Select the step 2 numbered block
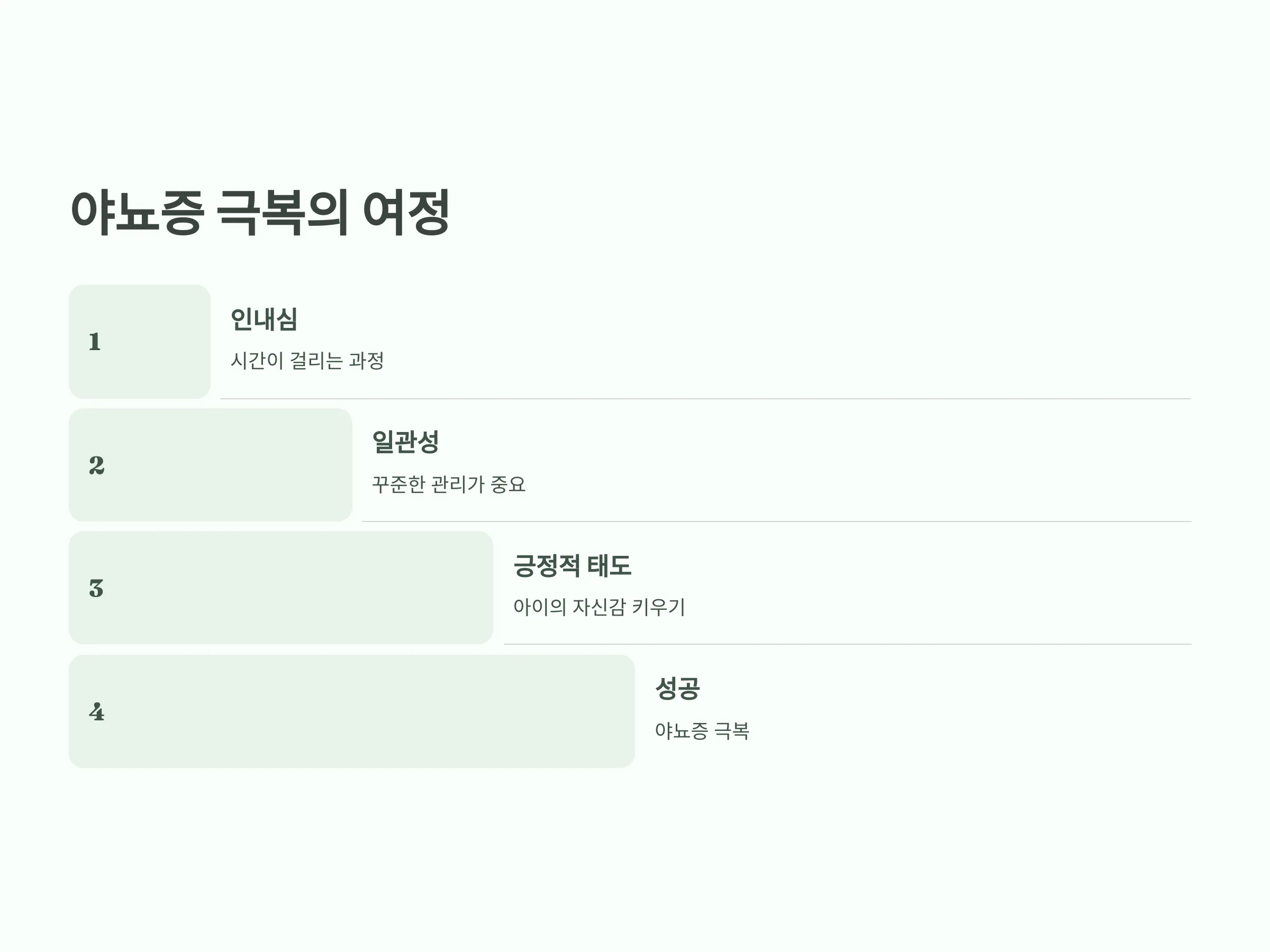 click(x=211, y=465)
